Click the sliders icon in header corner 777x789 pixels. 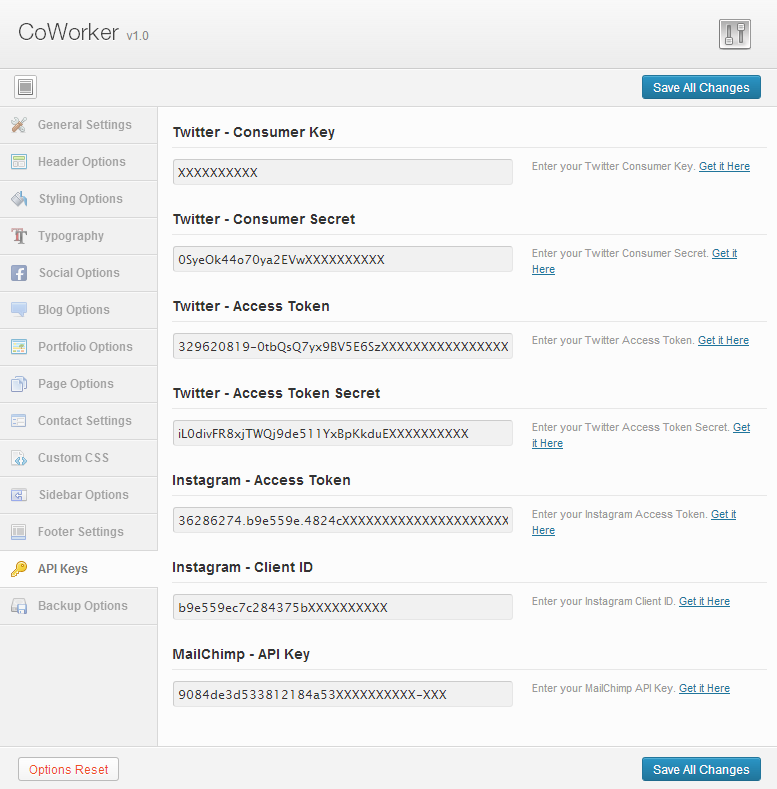coord(735,34)
